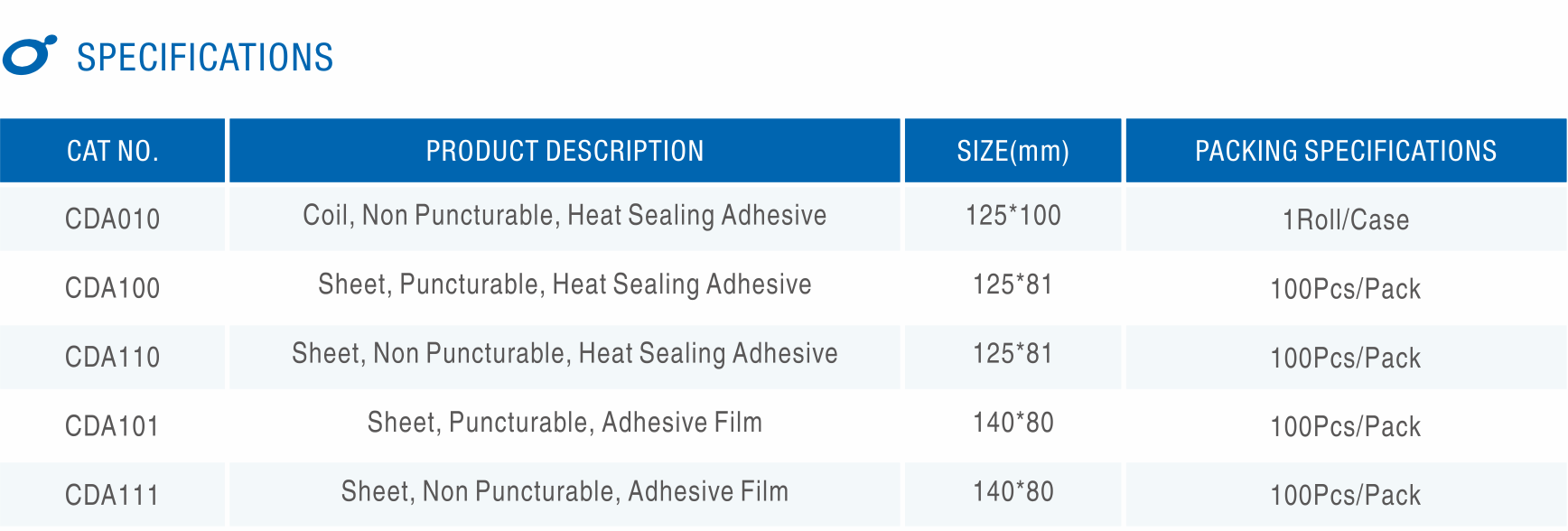Click the SPECIFICATIONS heading text
This screenshot has height=531, width=1568.
click(x=205, y=58)
